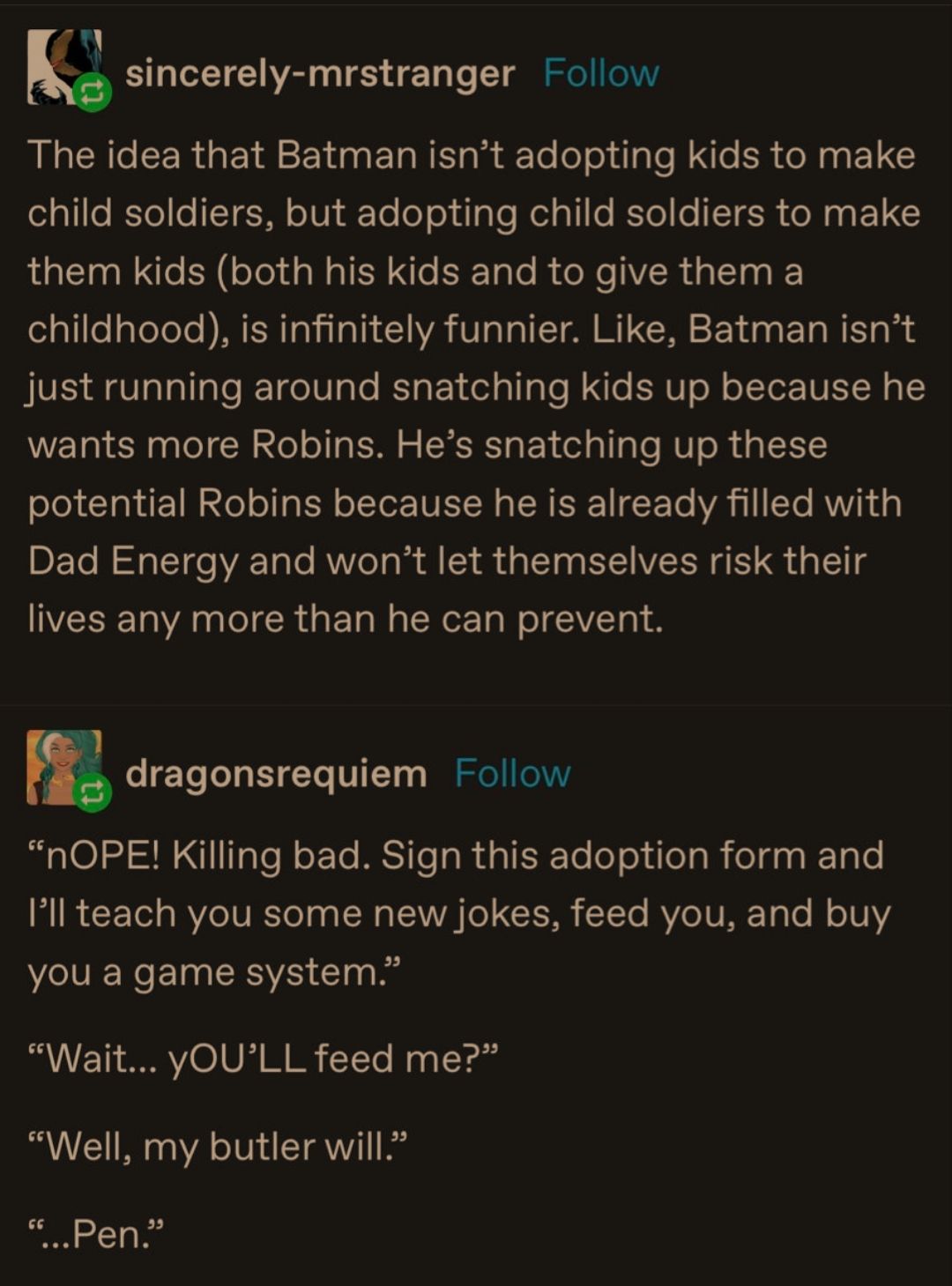Click the line "Wait... yOU'LL feed me?"
The height and width of the screenshot is (1286, 952).
[263, 1058]
